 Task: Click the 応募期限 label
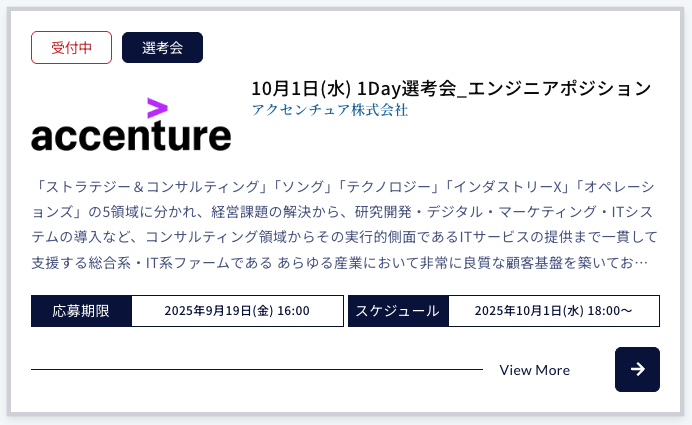82,311
